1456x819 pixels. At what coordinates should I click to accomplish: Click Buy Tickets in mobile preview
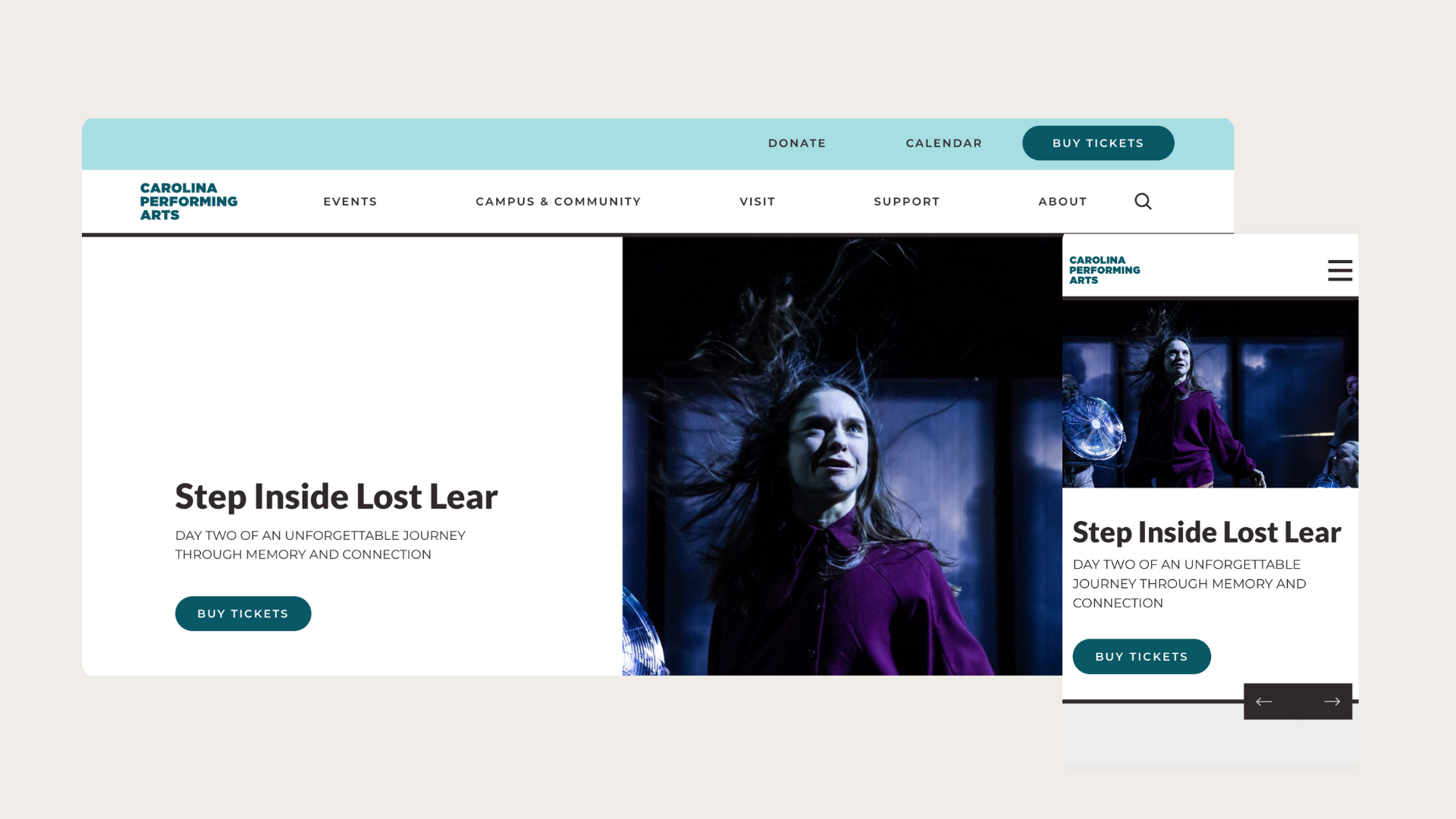1141,657
